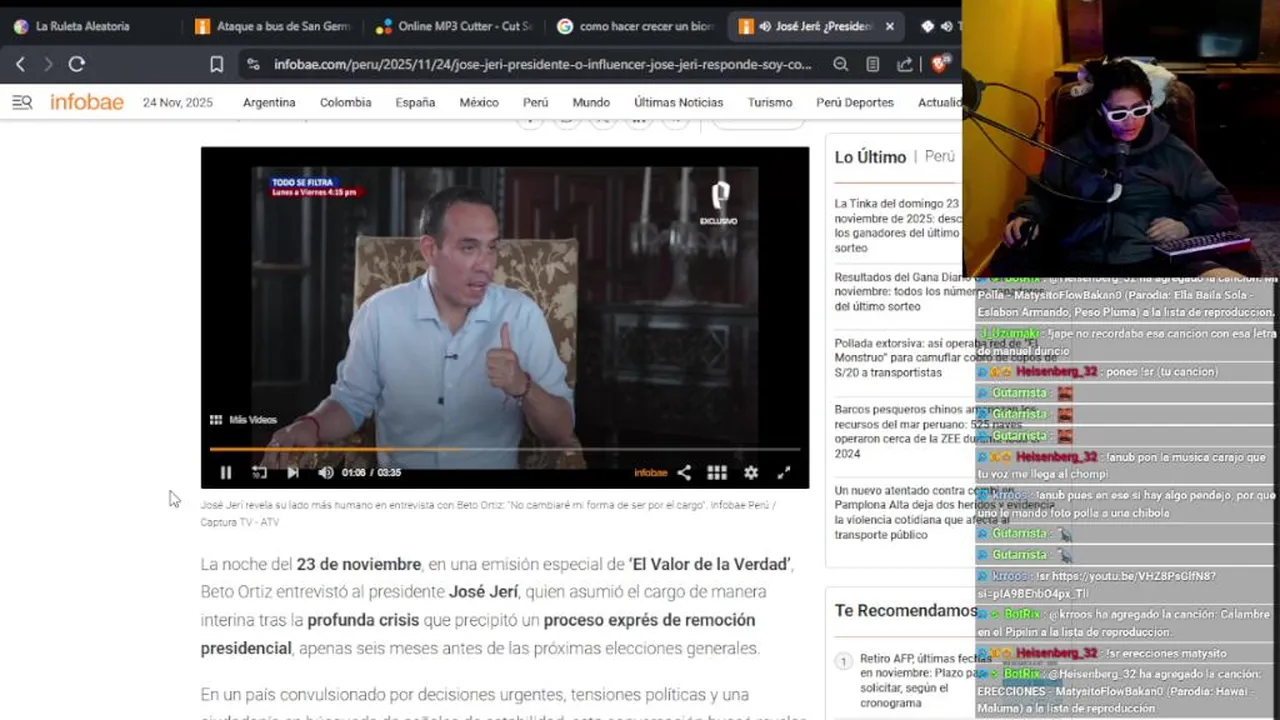The width and height of the screenshot is (1280, 720).
Task: Click Te Recomendamos heading
Action: pos(906,610)
